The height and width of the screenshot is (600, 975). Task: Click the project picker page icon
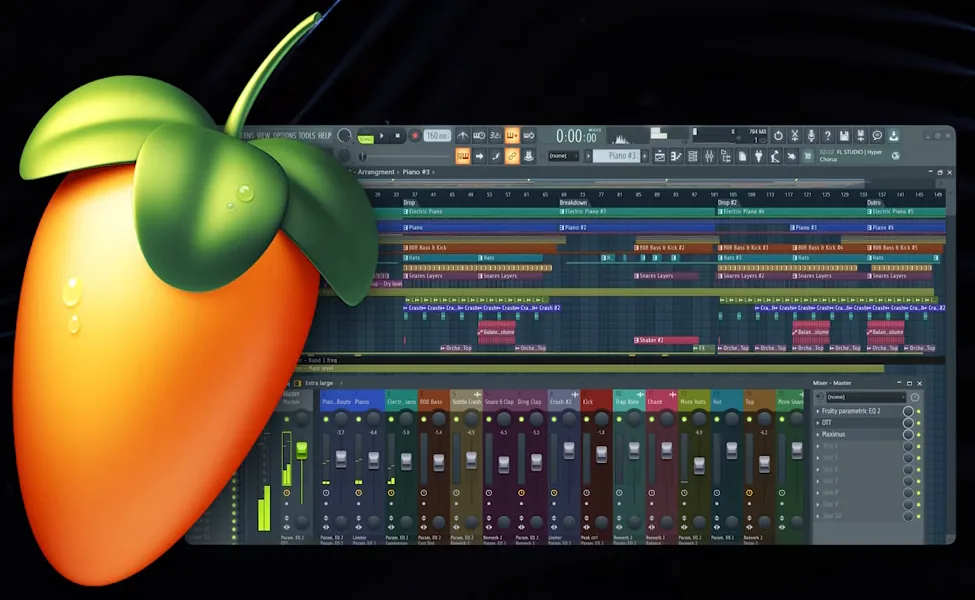point(742,157)
